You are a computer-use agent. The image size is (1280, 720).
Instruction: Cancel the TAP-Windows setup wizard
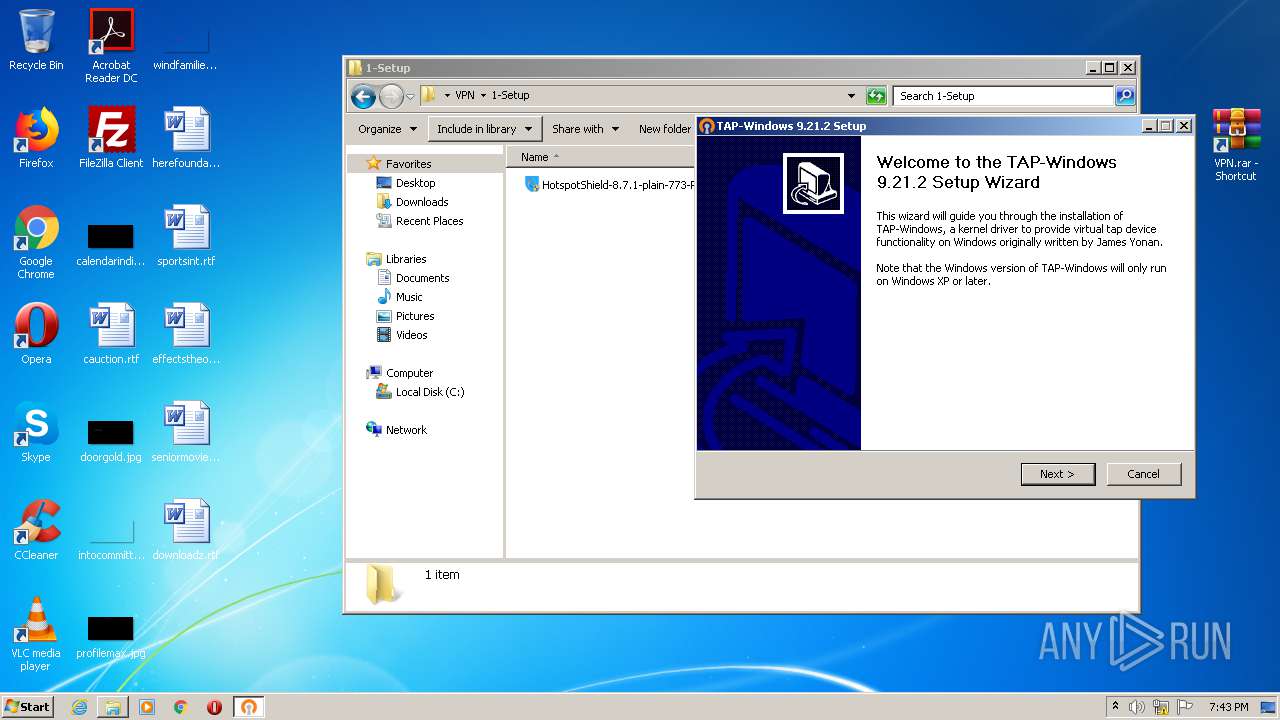click(x=1144, y=474)
